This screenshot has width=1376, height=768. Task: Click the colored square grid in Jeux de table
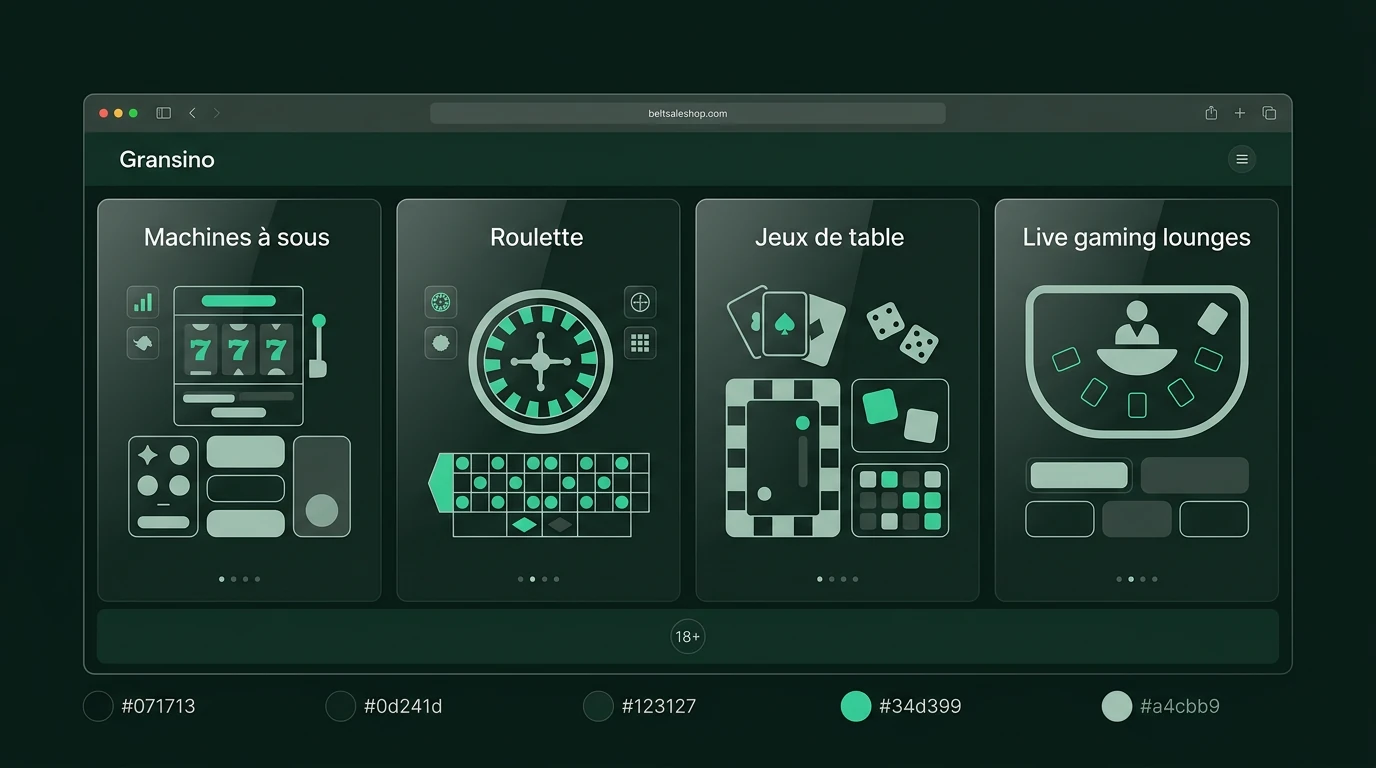(900, 500)
